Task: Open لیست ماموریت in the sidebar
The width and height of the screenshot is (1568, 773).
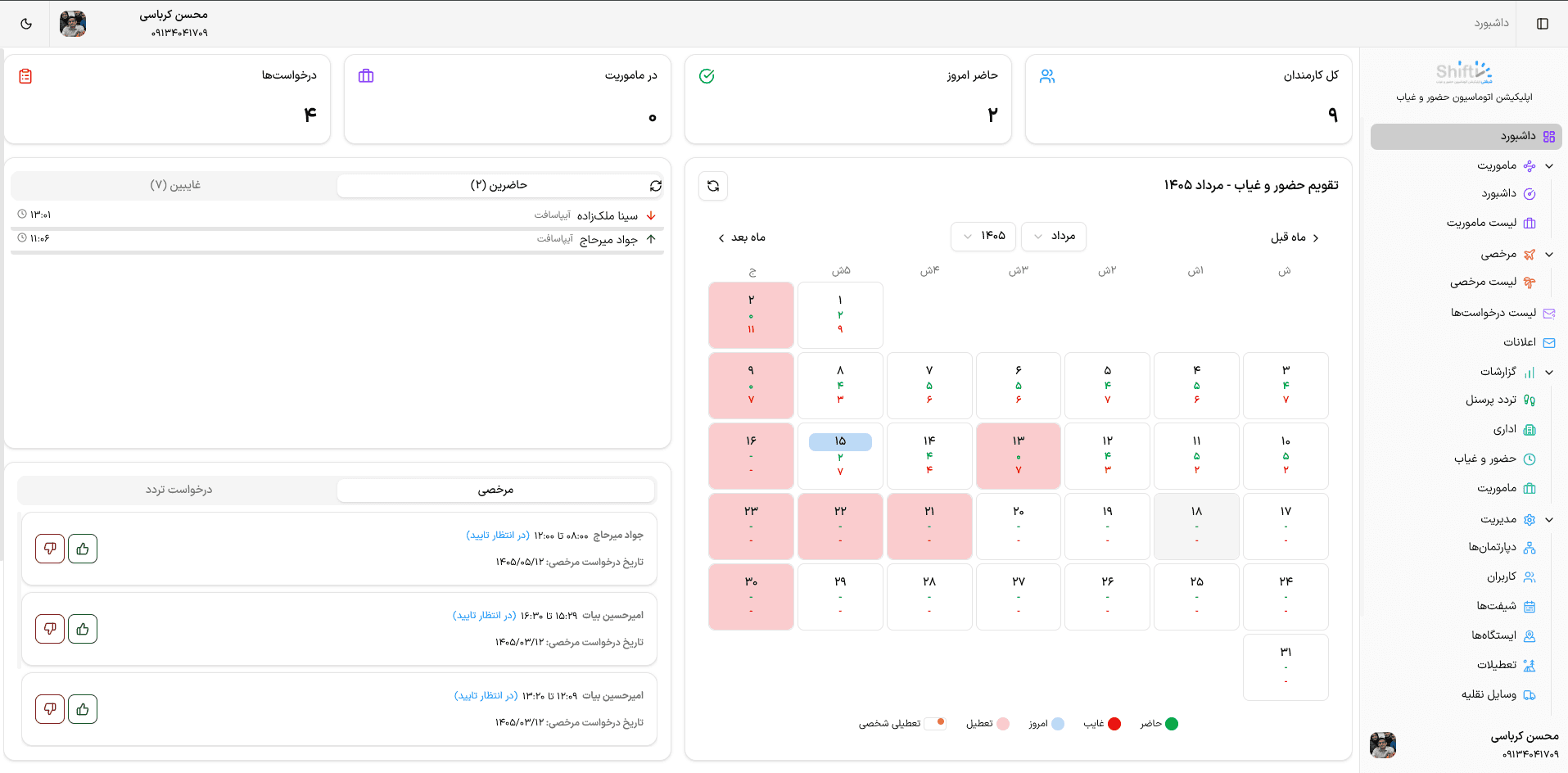Action: 1490,223
